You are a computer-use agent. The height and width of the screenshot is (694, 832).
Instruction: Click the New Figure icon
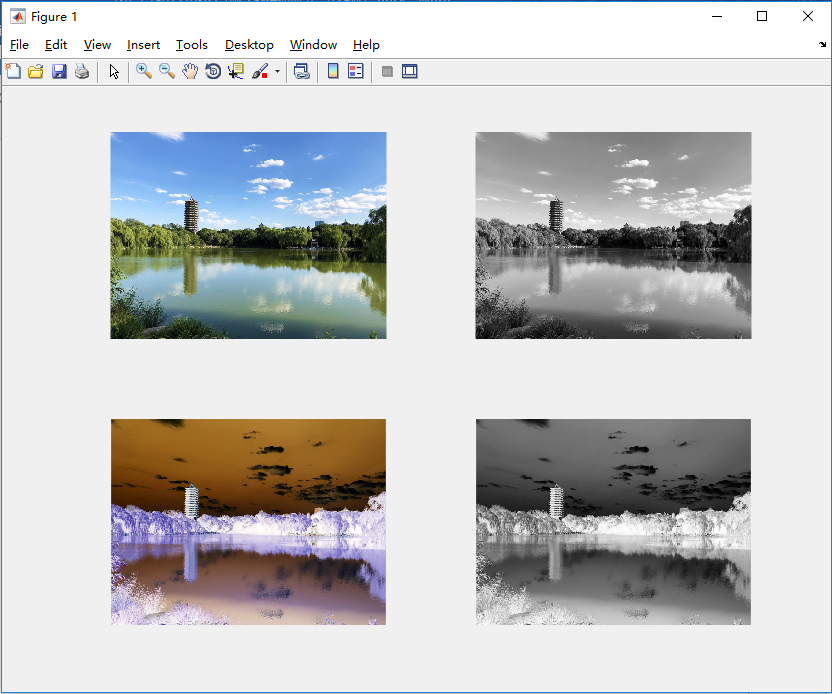[13, 71]
